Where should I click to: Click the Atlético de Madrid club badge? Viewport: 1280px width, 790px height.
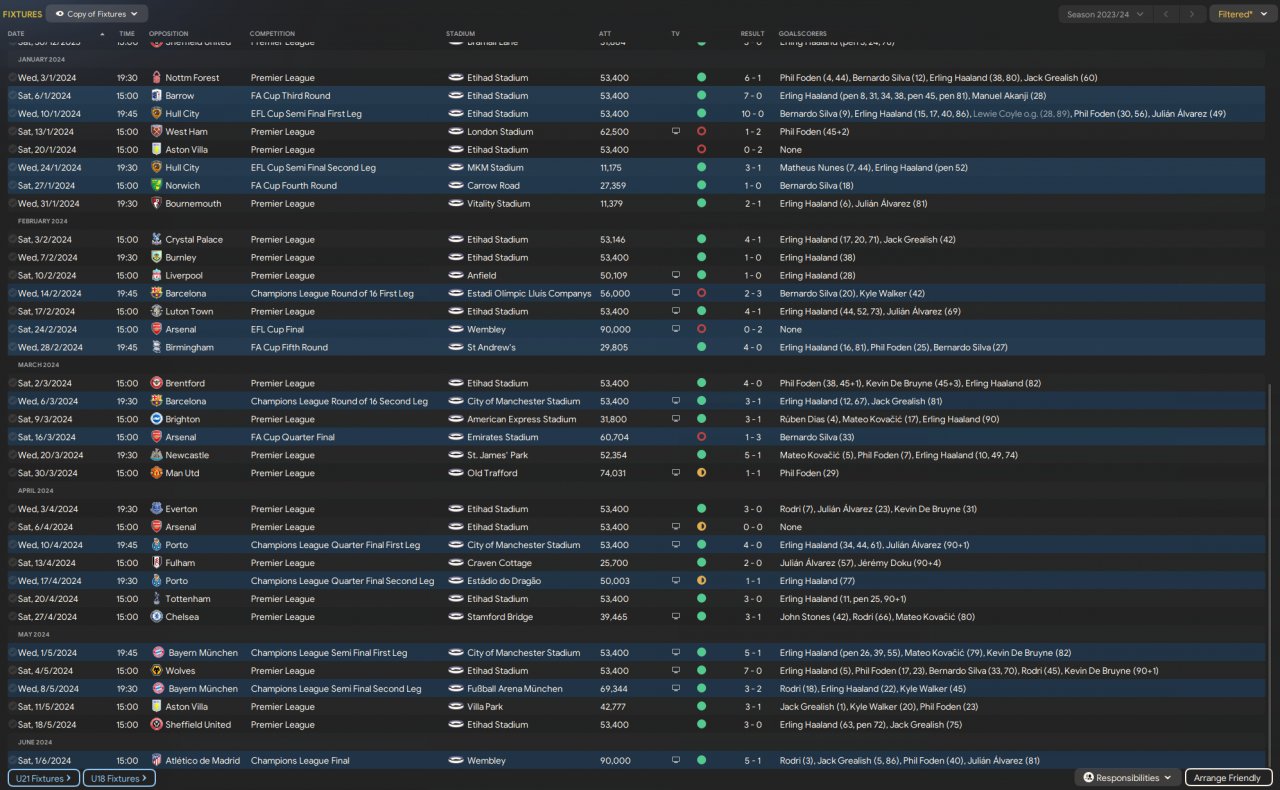156,761
